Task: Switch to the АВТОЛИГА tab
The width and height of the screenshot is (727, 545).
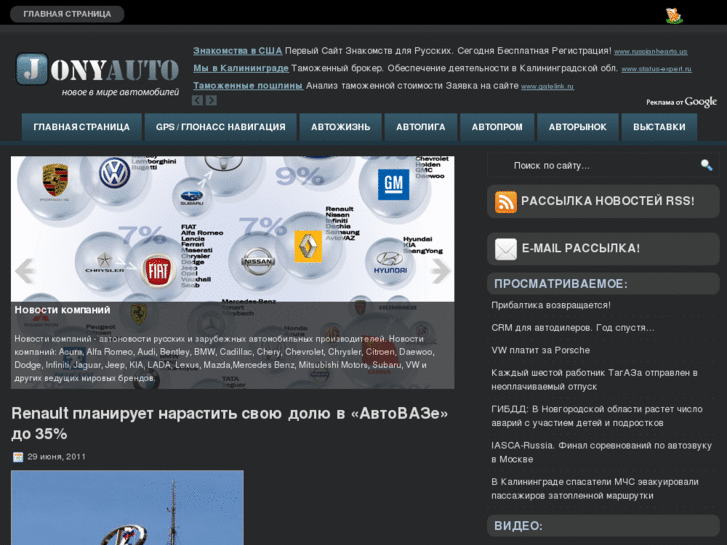Action: coord(421,127)
